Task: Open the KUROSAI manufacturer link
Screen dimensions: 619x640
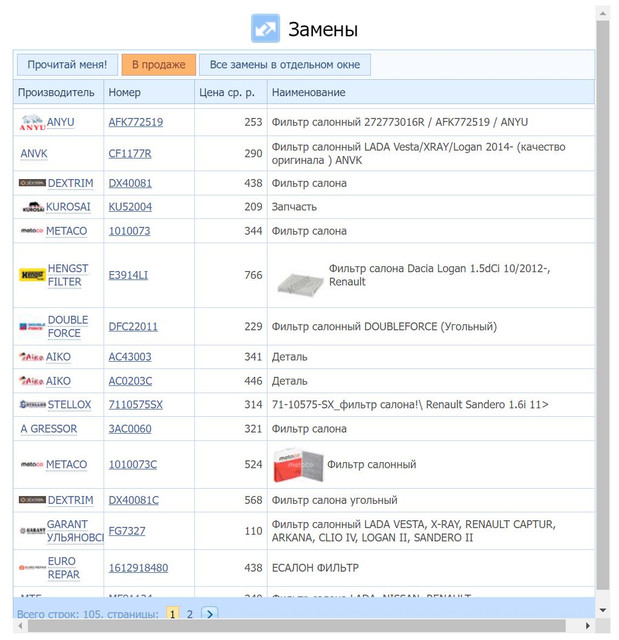Action: click(68, 207)
